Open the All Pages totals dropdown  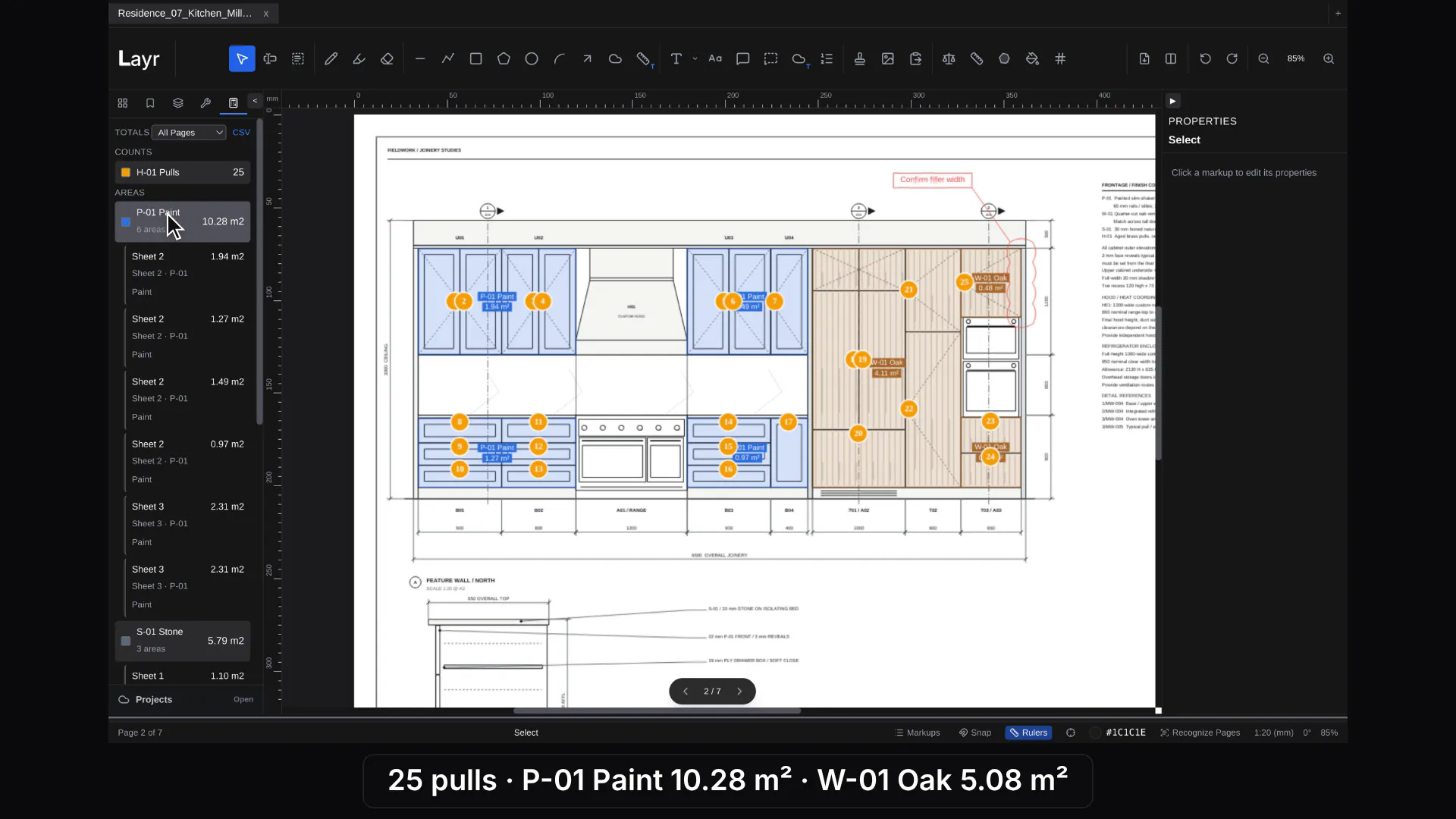pyautogui.click(x=189, y=133)
